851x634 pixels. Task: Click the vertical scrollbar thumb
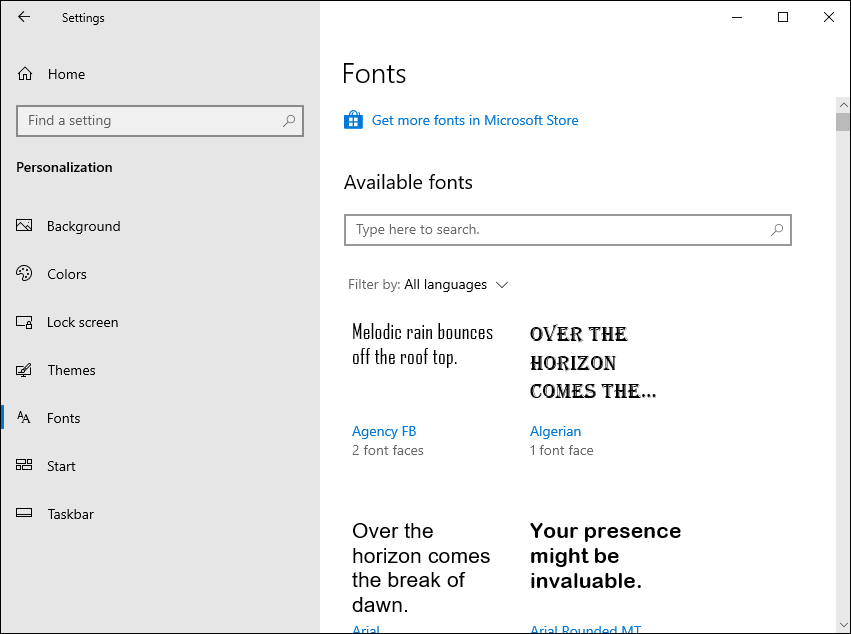point(842,122)
